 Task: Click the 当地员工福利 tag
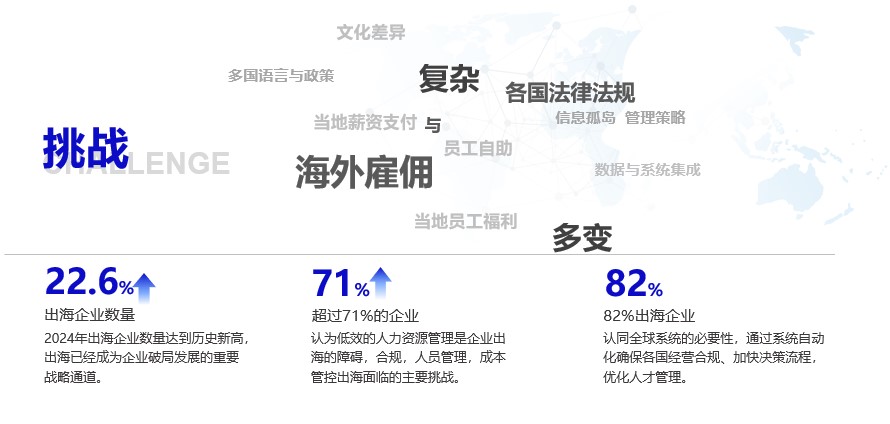465,221
